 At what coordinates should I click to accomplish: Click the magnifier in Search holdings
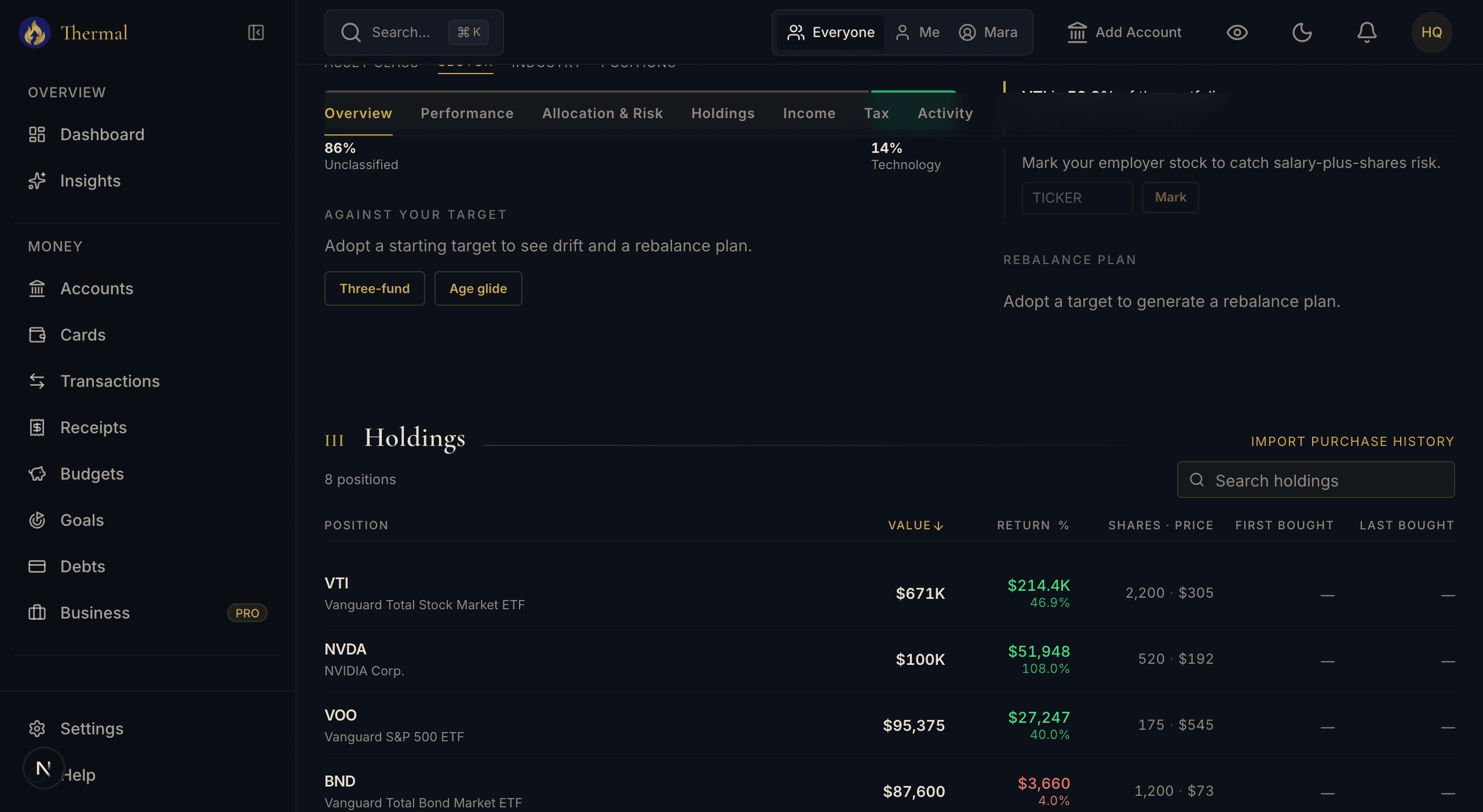(x=1197, y=480)
